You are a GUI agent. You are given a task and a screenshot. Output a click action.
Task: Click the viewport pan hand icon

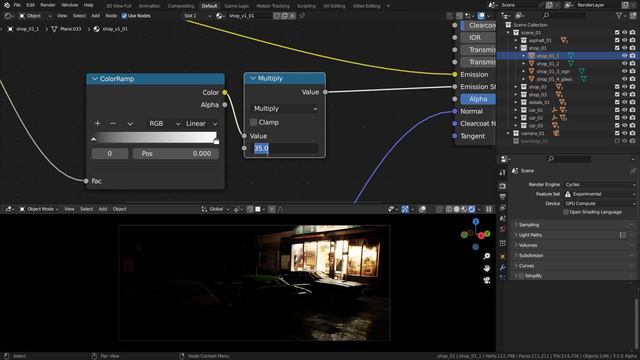click(487, 268)
